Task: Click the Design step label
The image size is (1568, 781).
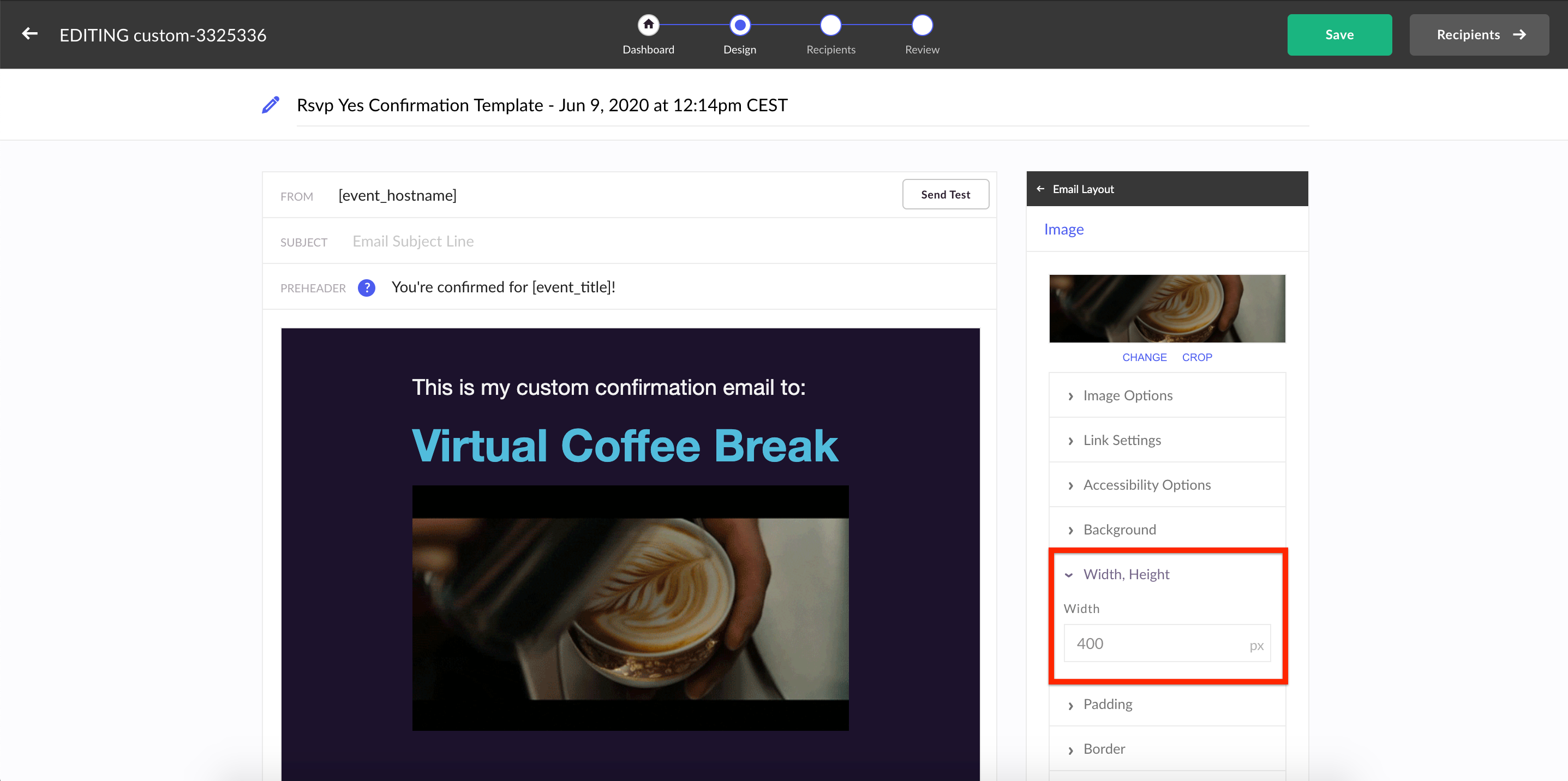Action: click(740, 50)
